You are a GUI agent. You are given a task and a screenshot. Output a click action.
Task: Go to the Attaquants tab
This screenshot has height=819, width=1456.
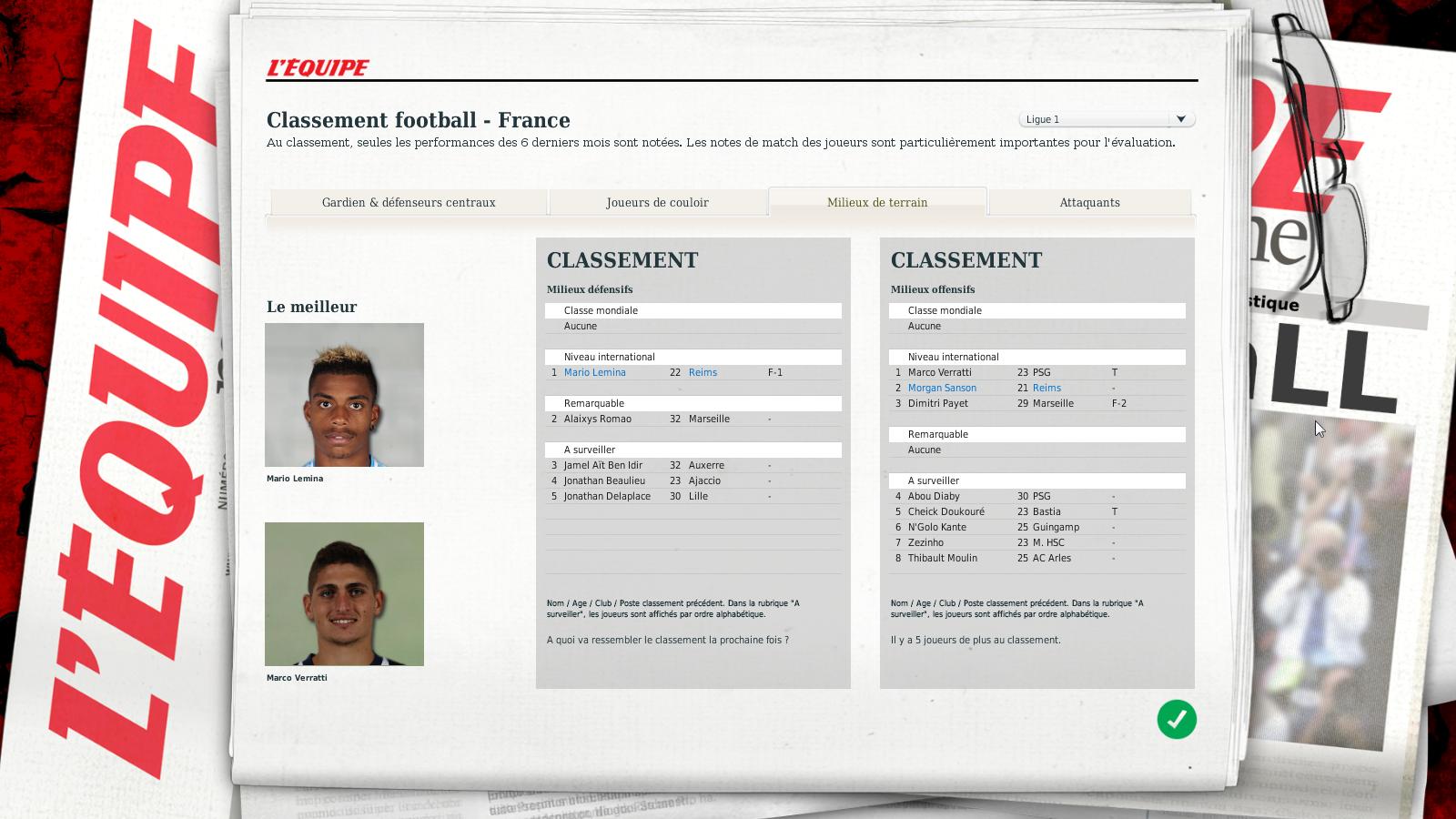point(1089,203)
